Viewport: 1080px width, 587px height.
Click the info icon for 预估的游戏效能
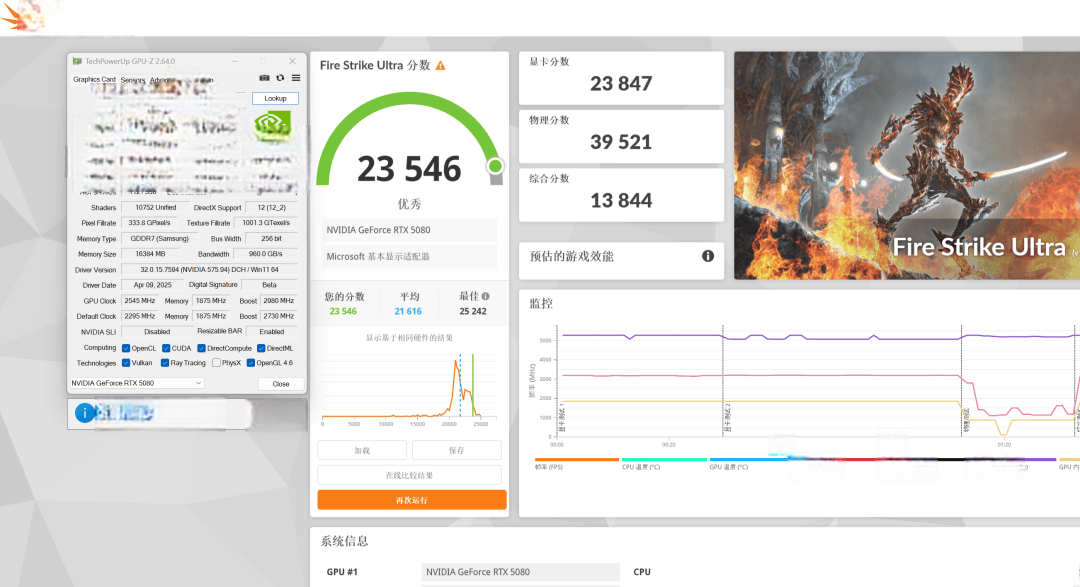[x=707, y=256]
